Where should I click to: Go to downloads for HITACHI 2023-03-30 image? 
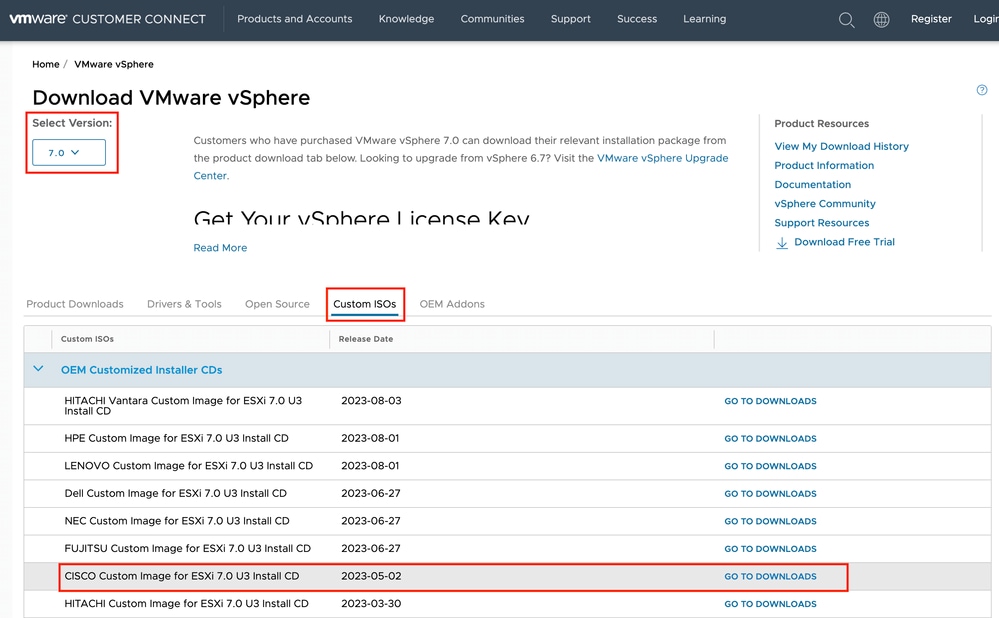pos(770,604)
